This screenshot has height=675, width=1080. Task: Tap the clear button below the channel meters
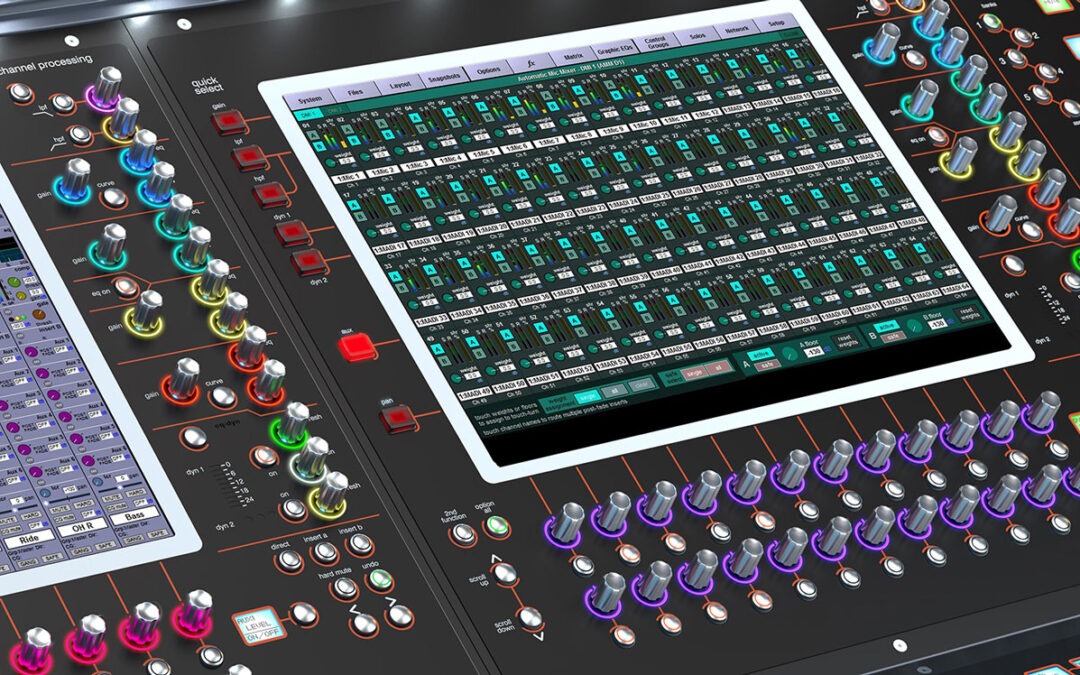641,385
